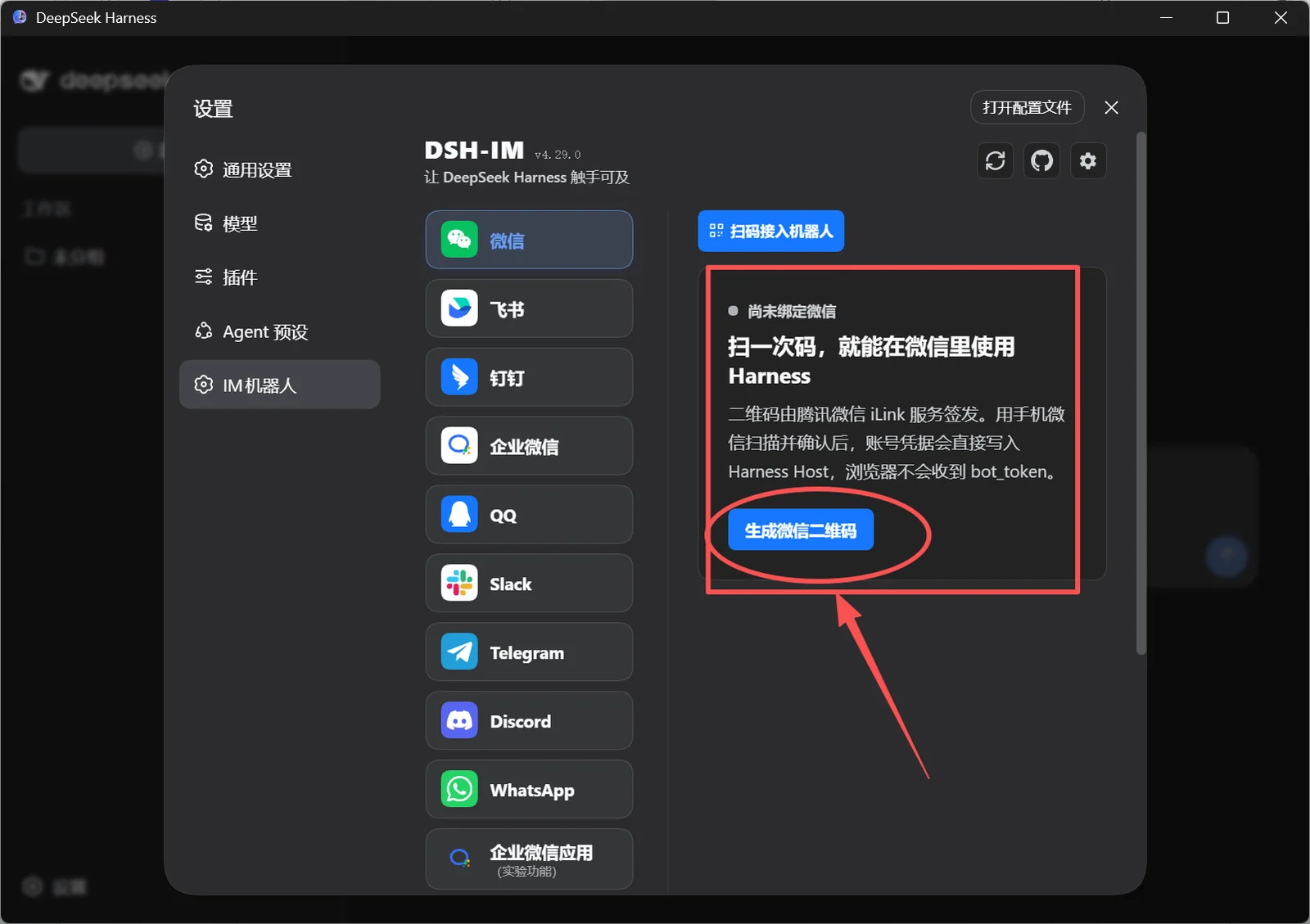Select the 微信 WeChat channel
Viewport: 1310px width, 924px height.
pos(529,240)
